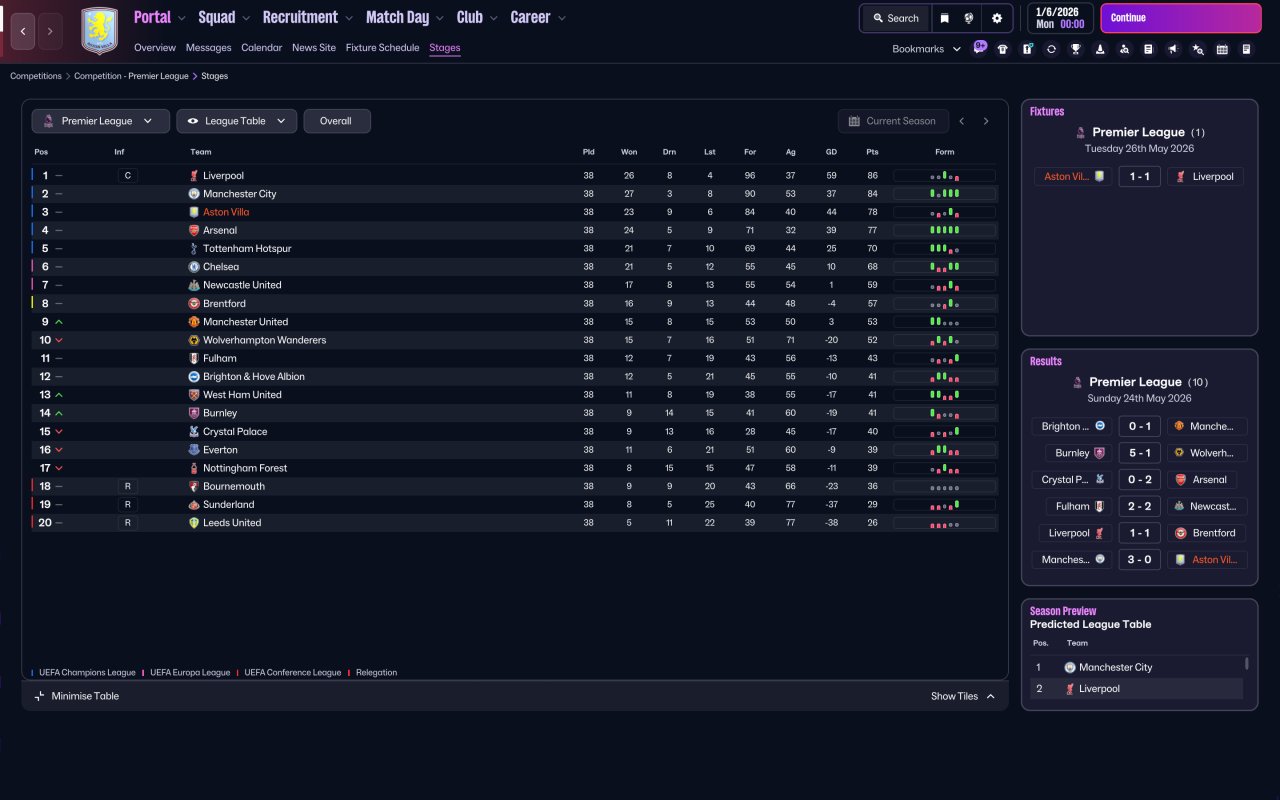Click Nottingham Forest's form indicator
The width and height of the screenshot is (1280, 800).
pos(944,468)
